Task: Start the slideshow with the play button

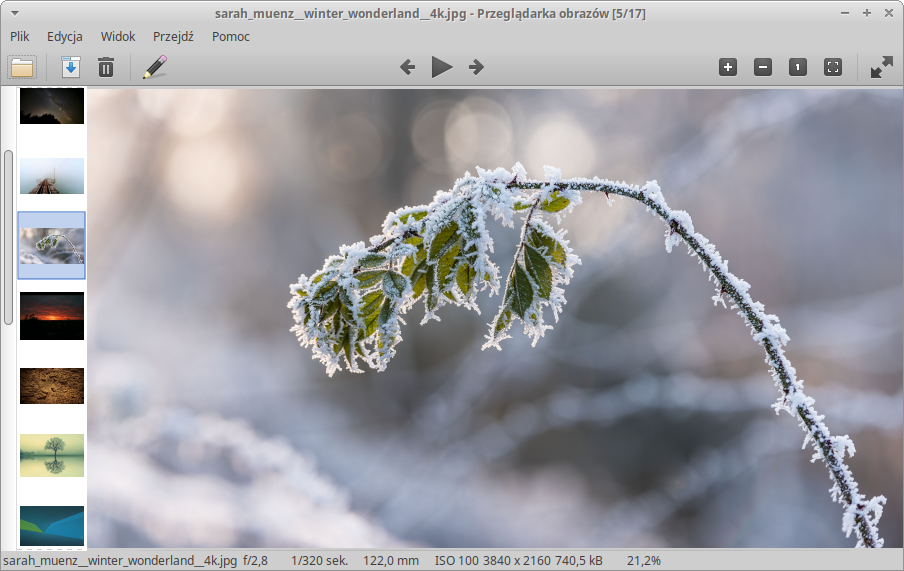Action: (442, 67)
